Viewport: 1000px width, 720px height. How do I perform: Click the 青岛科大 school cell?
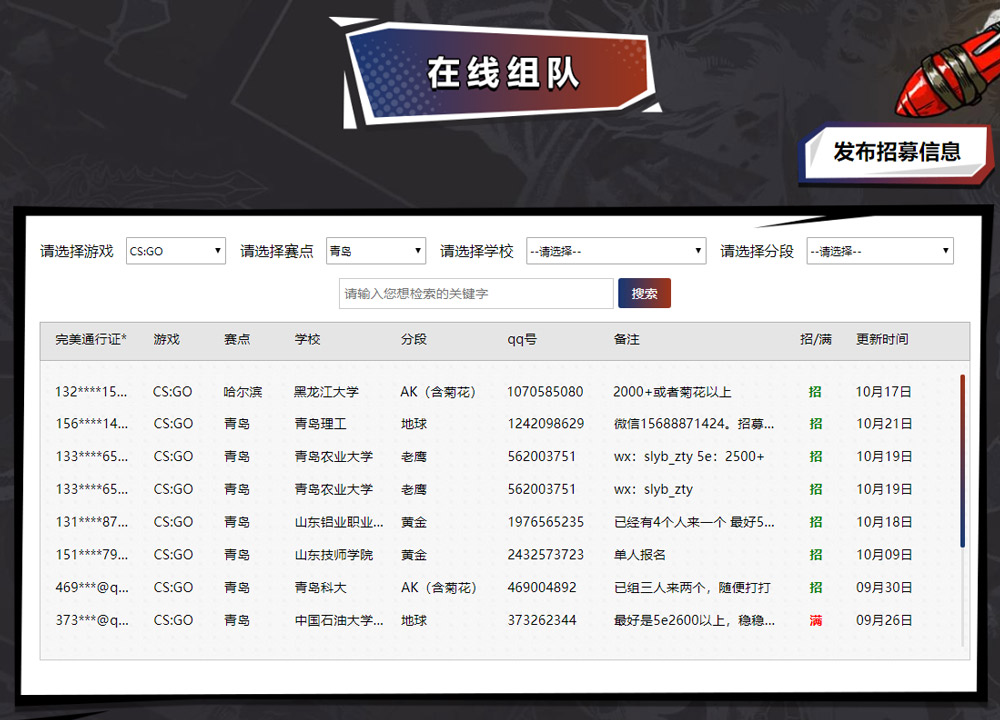pos(320,588)
